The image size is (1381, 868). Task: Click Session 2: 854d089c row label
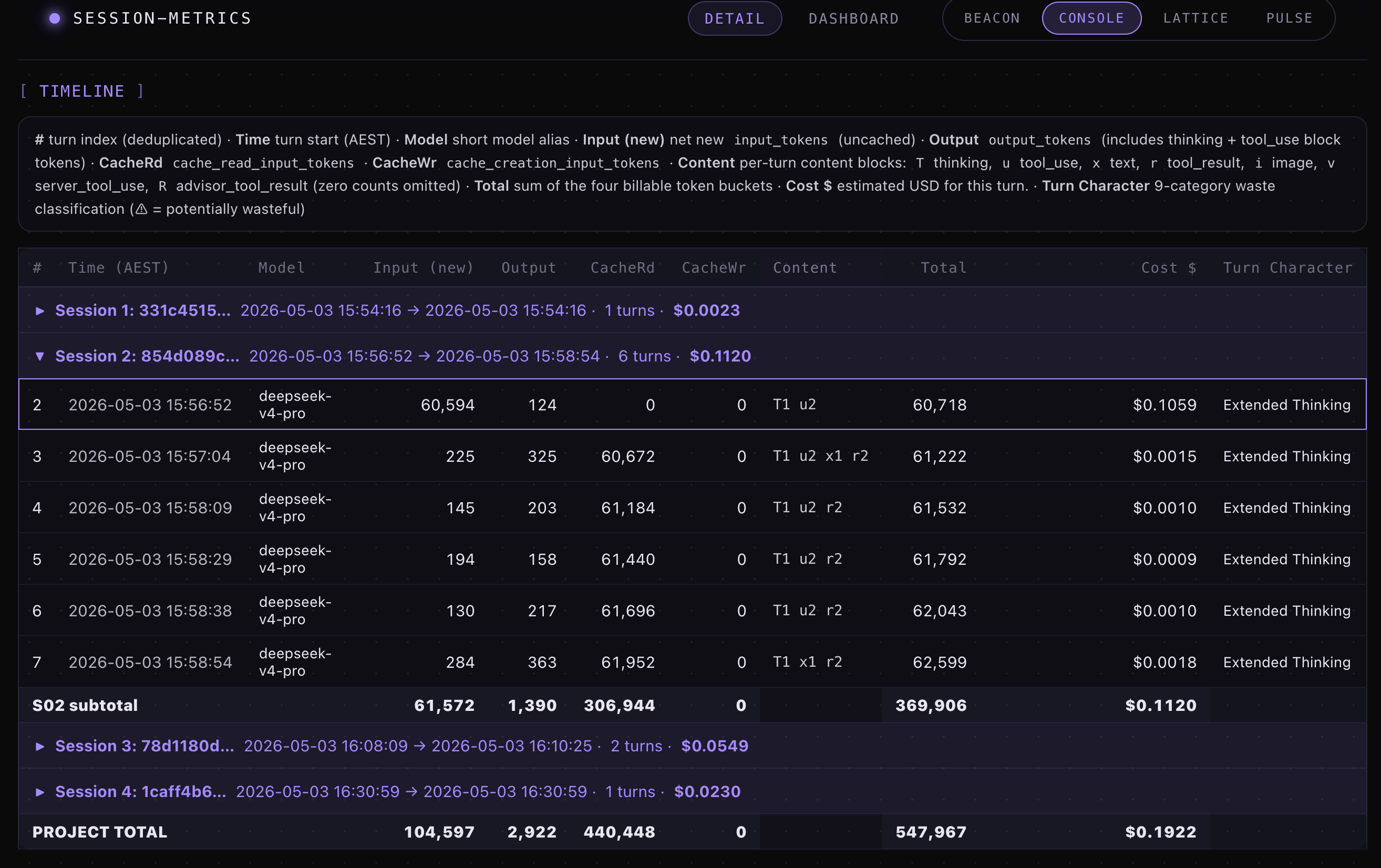pos(147,357)
